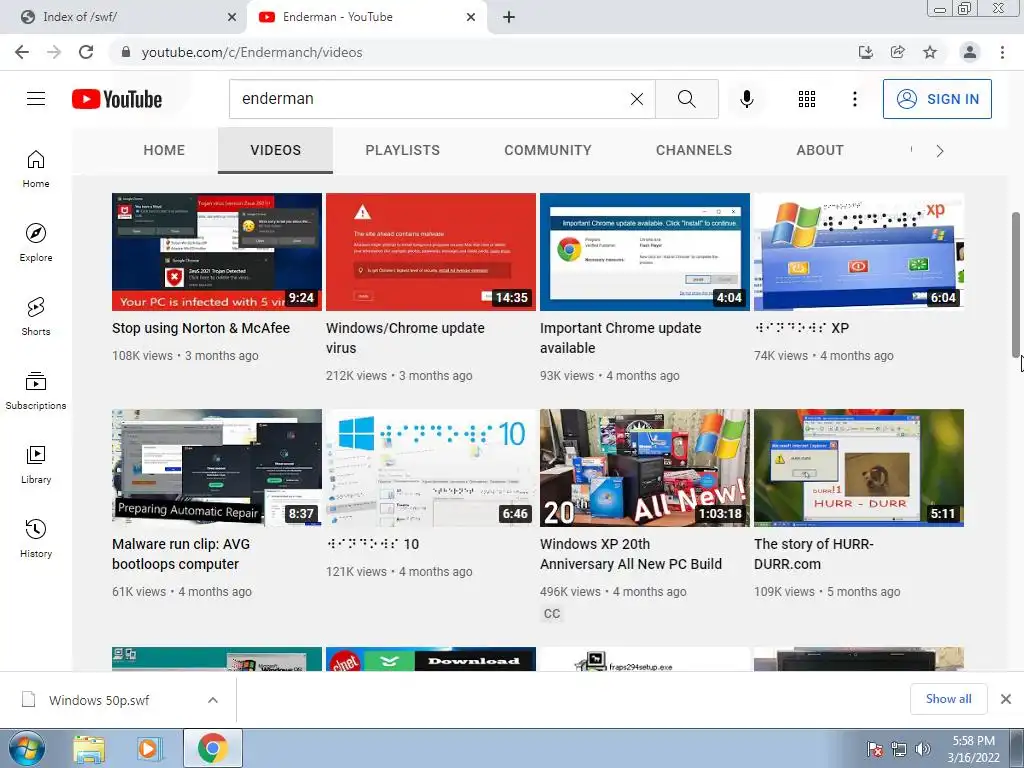Open the braille XP video thumbnail
1024x768 pixels.
pyautogui.click(x=859, y=252)
